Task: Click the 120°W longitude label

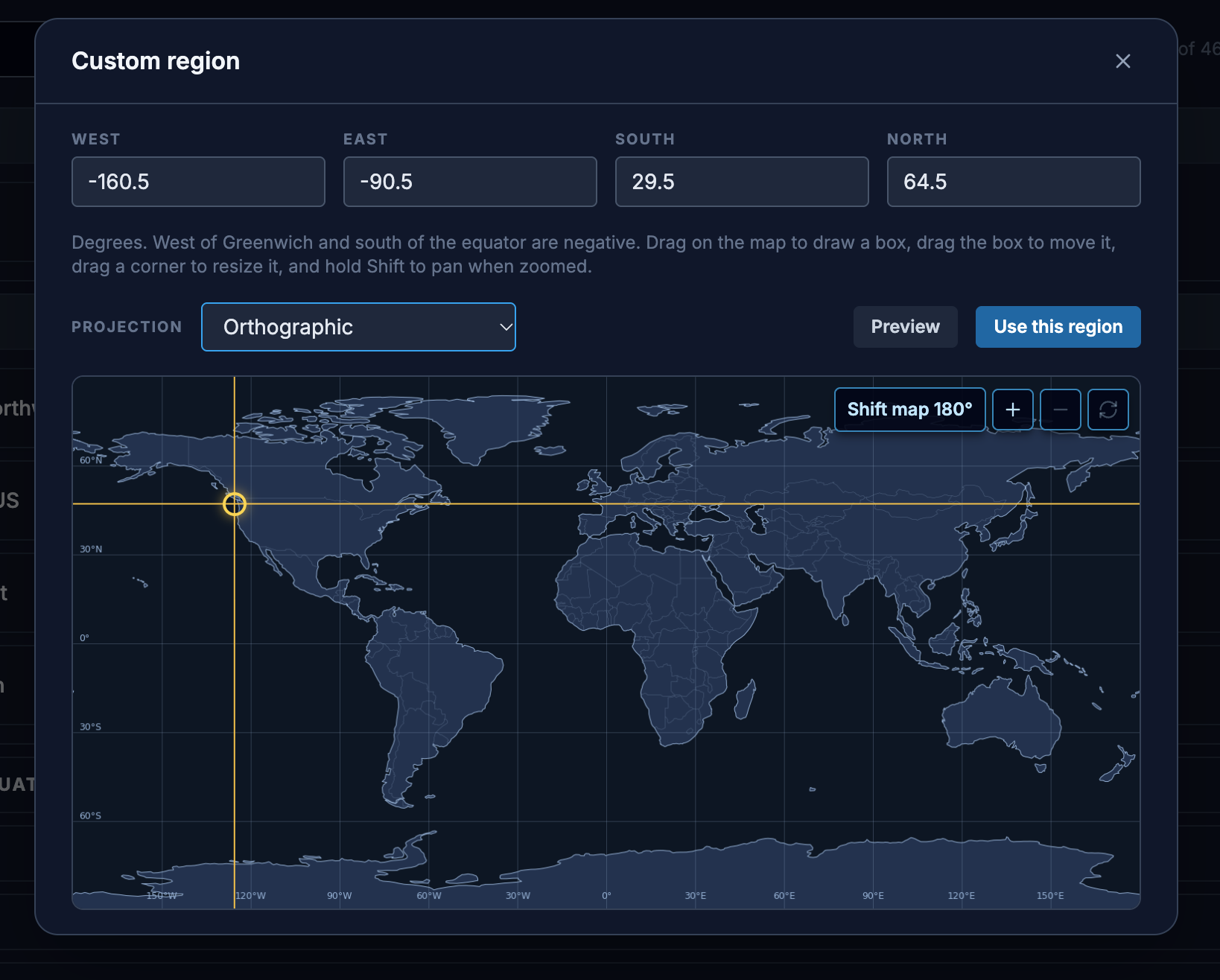Action: click(251, 895)
